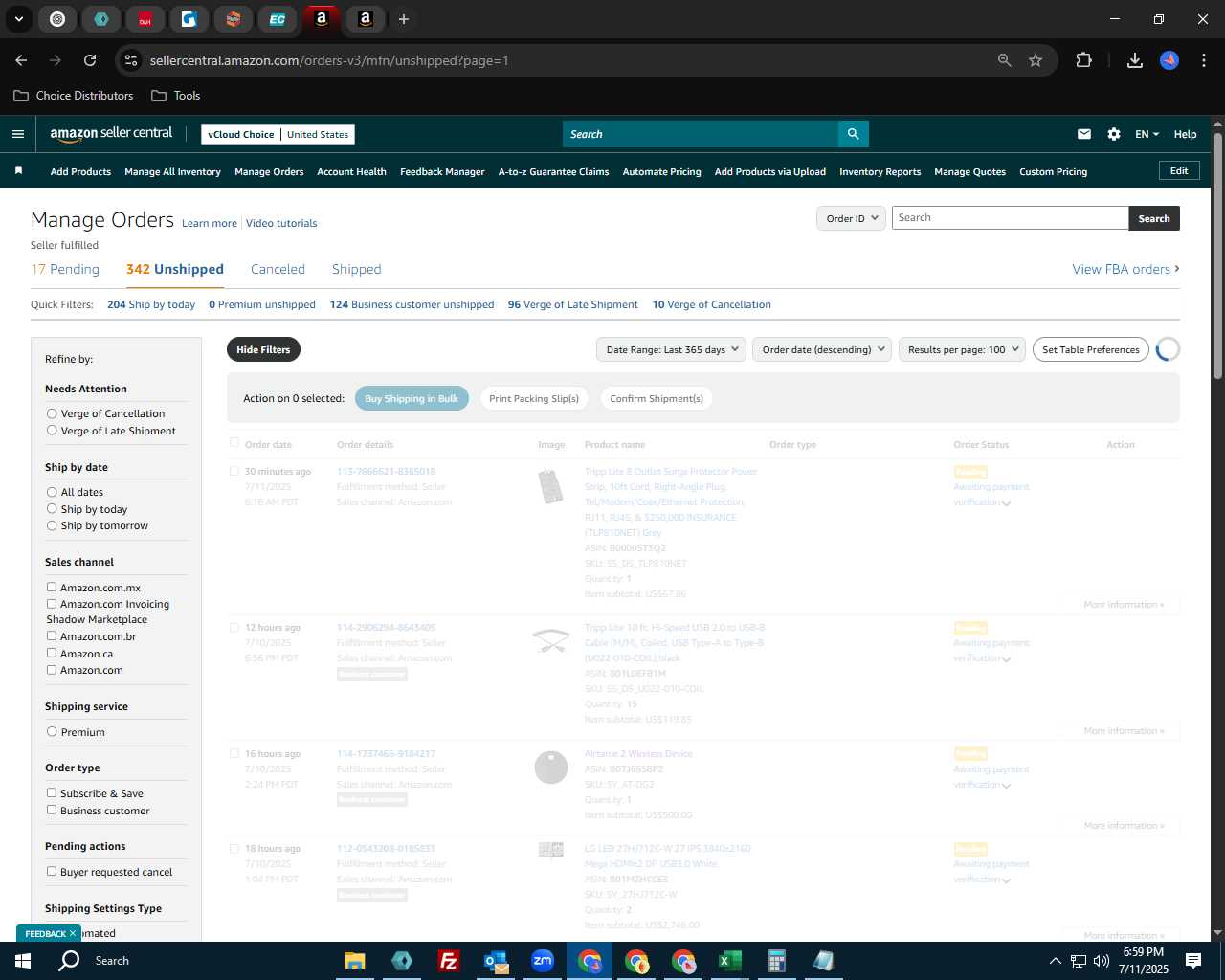Check the Amazon.ca sales channel
Image resolution: width=1225 pixels, height=980 pixels.
[x=52, y=654]
